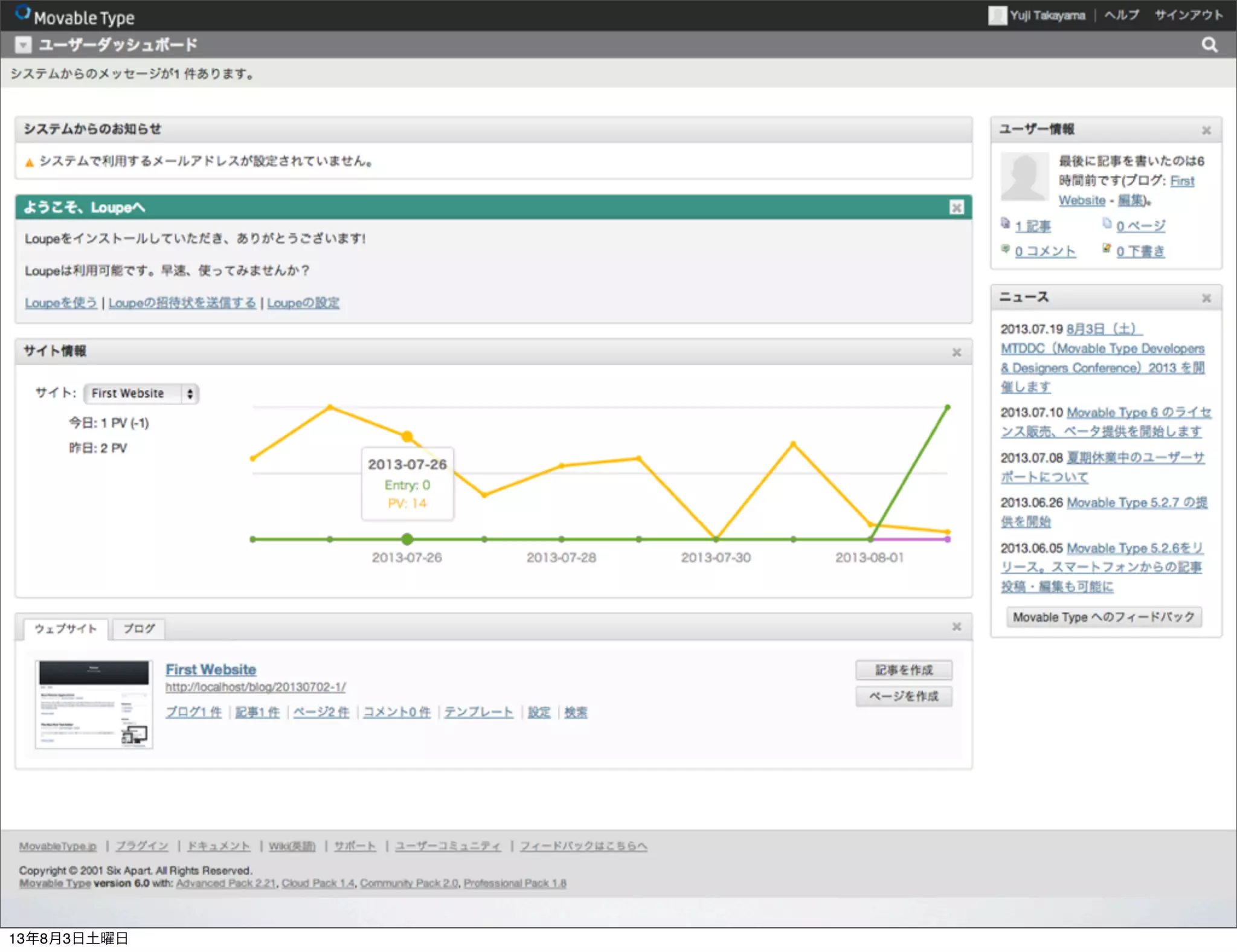Click the 2013-07-26 data point on chart
This screenshot has width=1237, height=952.
tap(407, 436)
